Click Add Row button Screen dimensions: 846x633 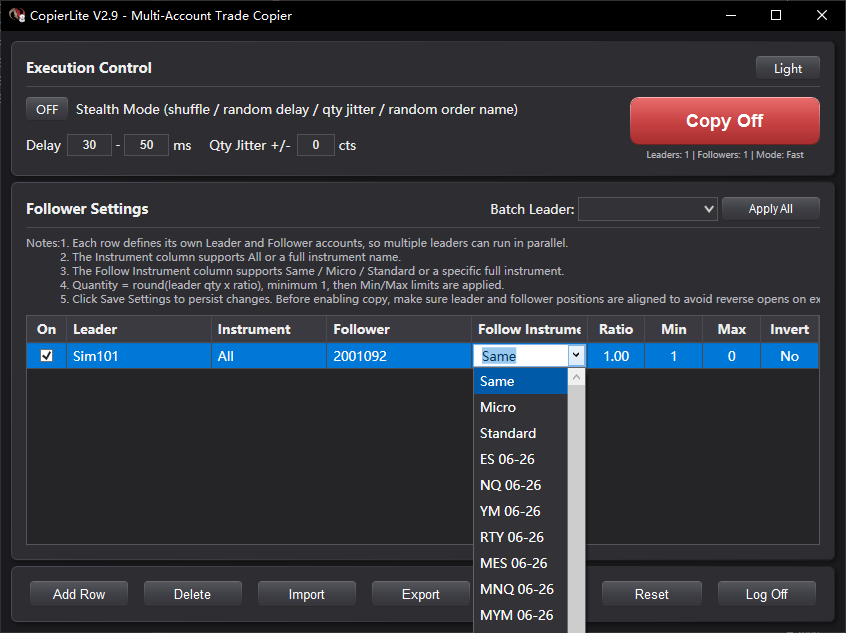[x=79, y=594]
